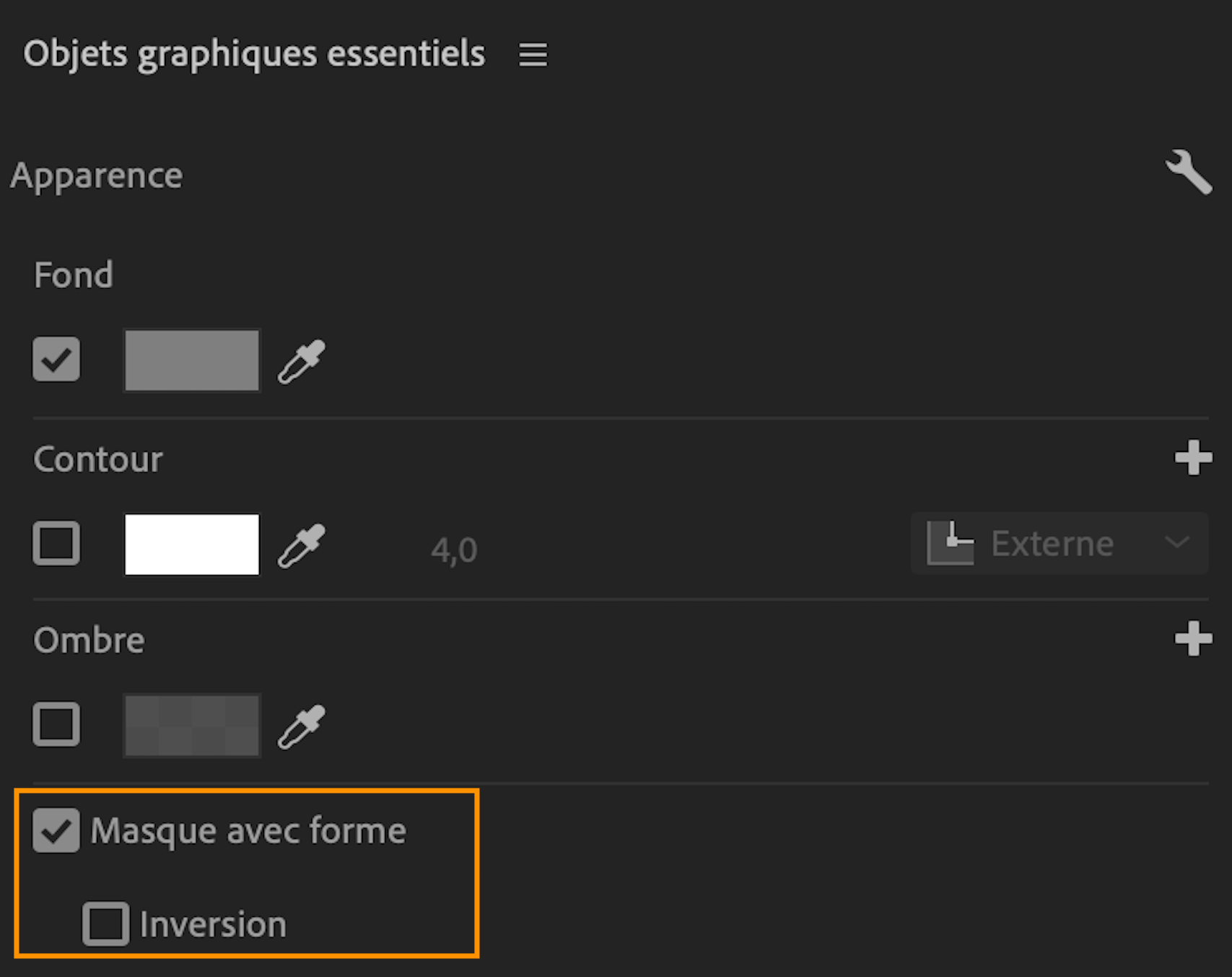Open the gray Fond color swatch
1232x977 pixels.
pos(192,360)
